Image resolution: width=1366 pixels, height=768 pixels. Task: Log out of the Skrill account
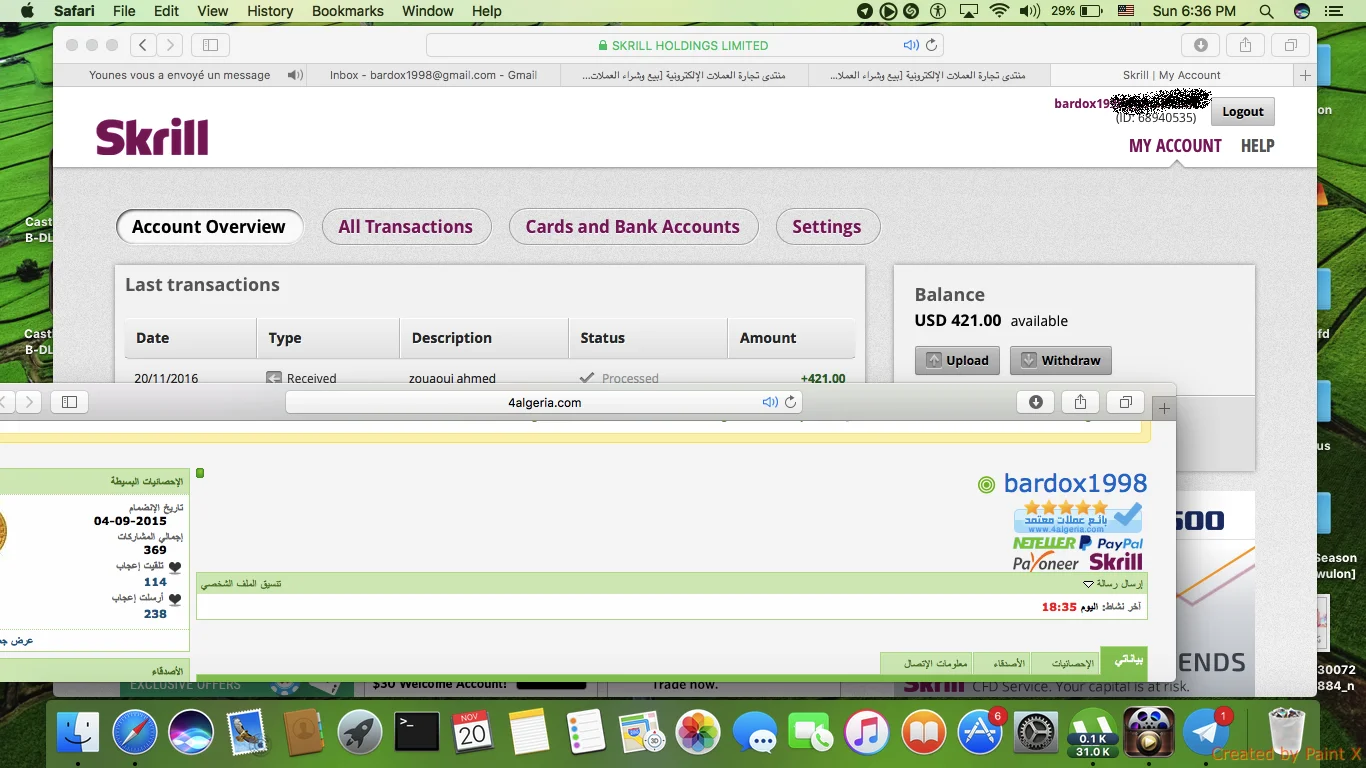coord(1242,112)
